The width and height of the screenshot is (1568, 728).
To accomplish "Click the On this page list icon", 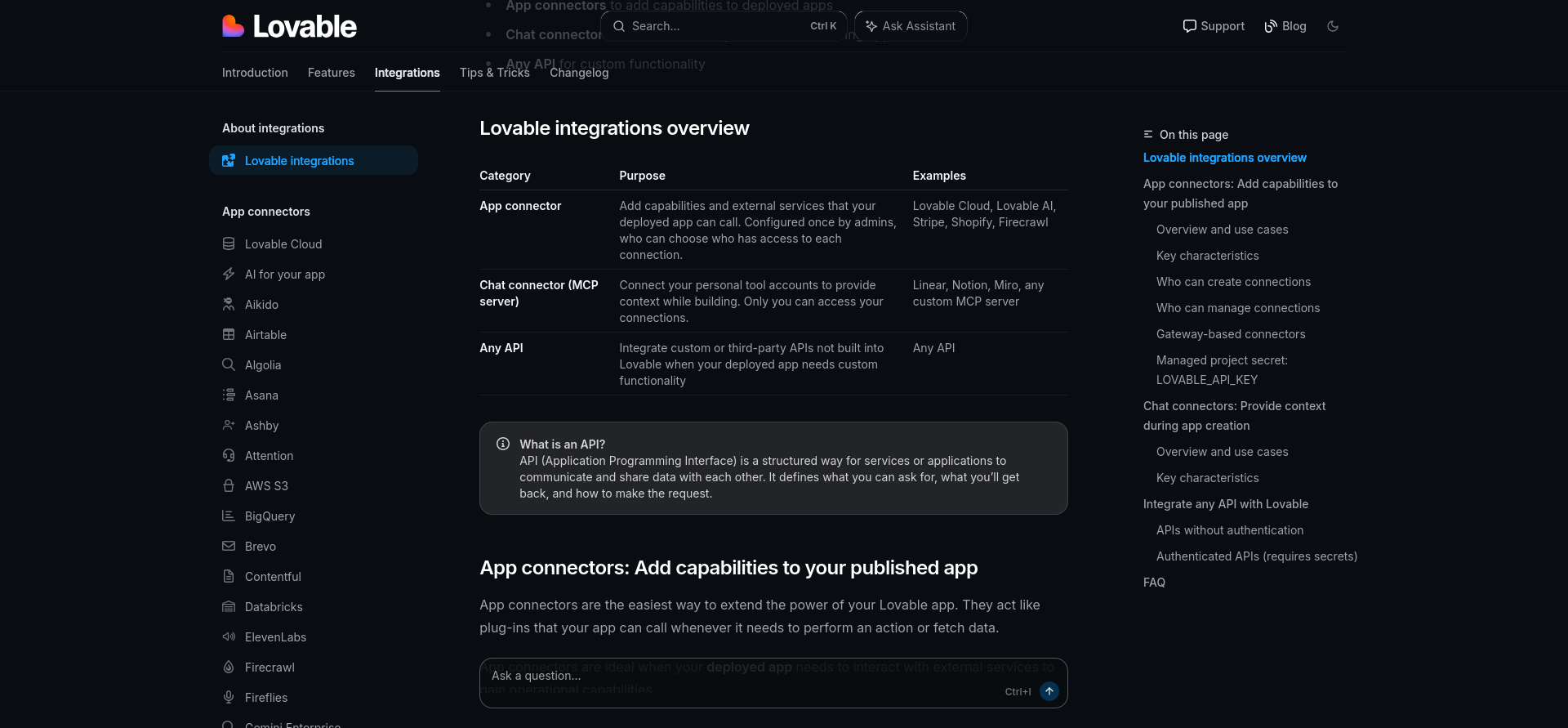I will point(1148,134).
